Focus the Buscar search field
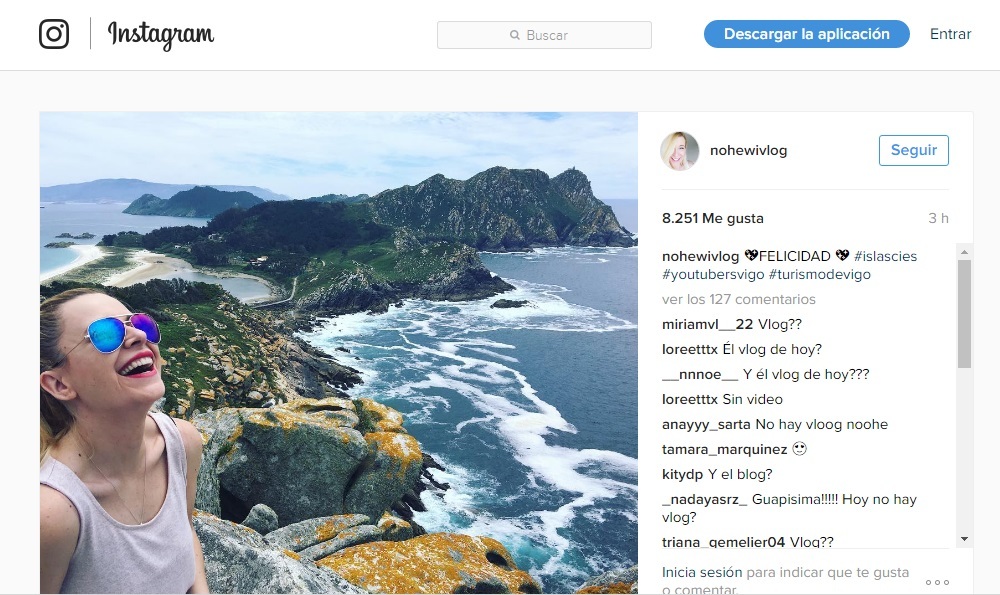Viewport: 1000px width, 595px height. click(x=545, y=35)
